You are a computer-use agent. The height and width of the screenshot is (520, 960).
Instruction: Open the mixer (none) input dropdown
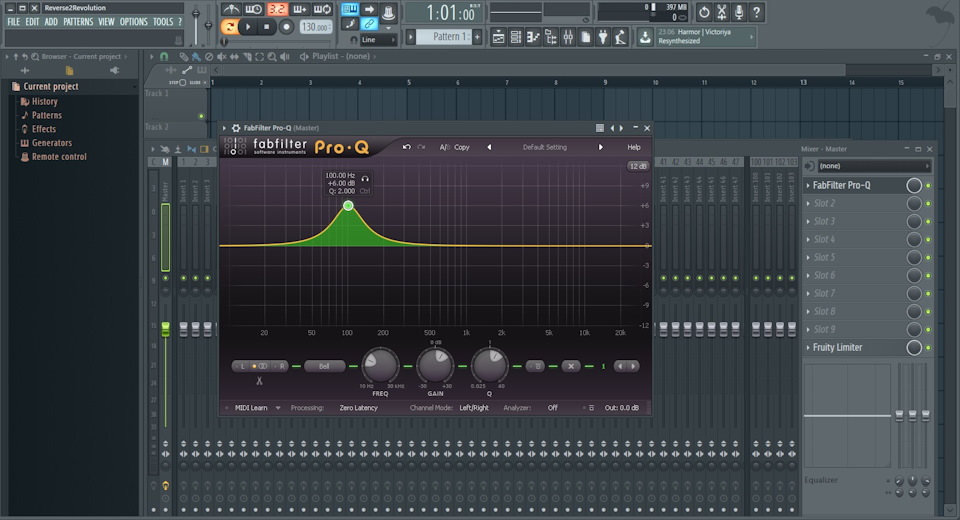[874, 166]
